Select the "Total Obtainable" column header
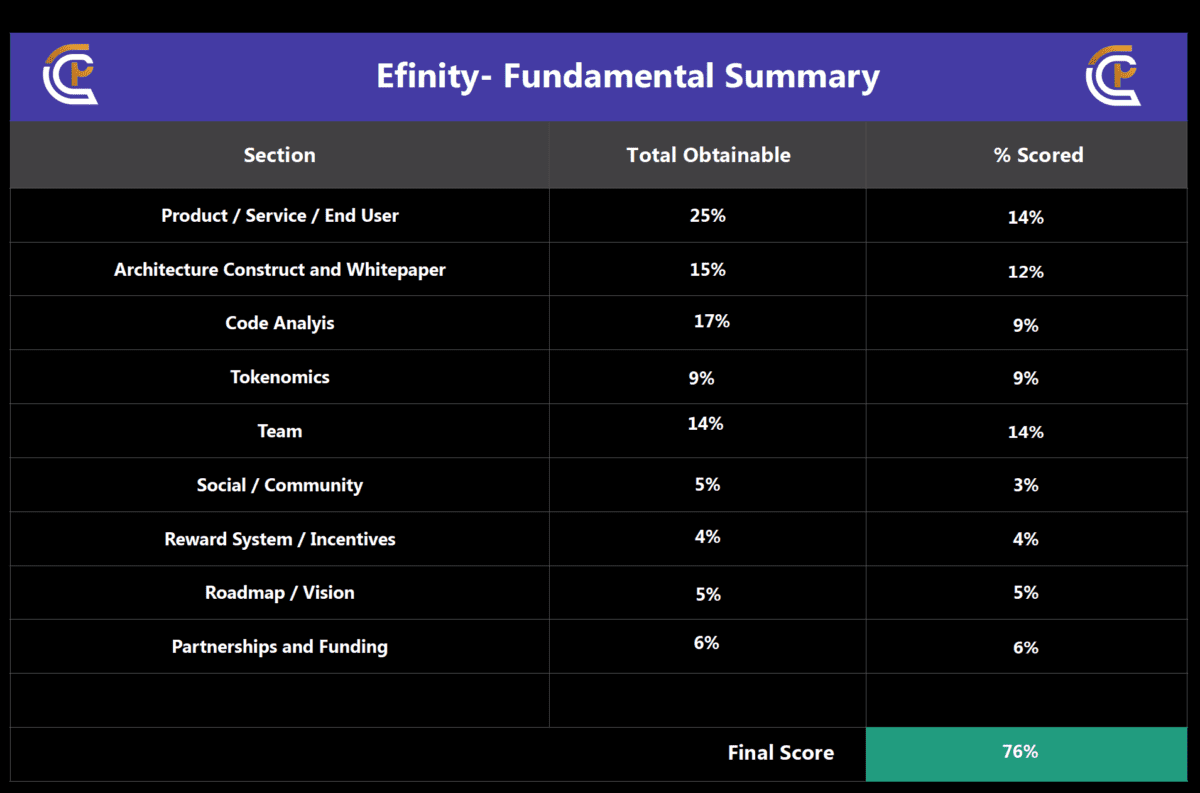1200x793 pixels. coord(708,155)
